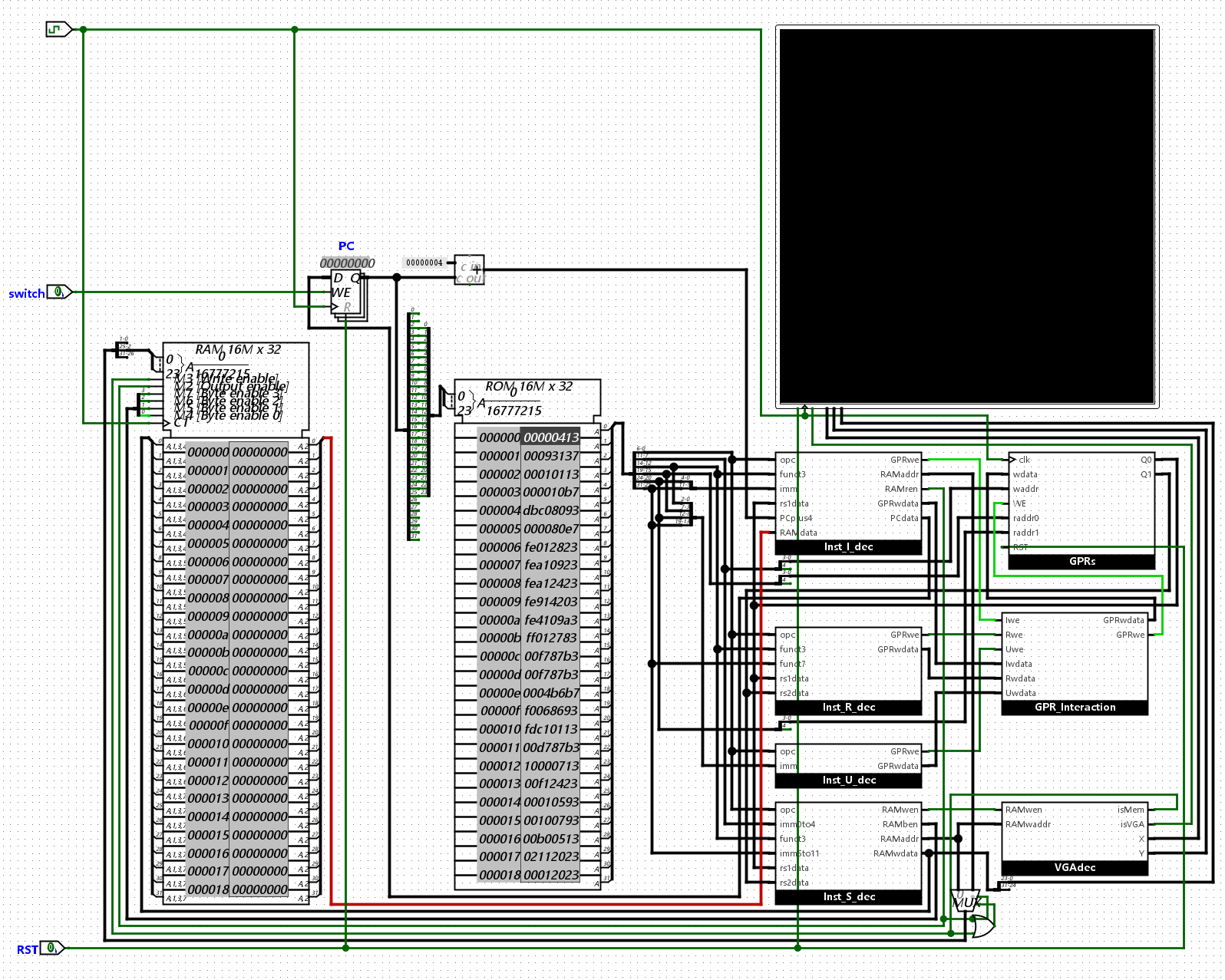Click RAM cell at address 00000a

tap(259, 635)
